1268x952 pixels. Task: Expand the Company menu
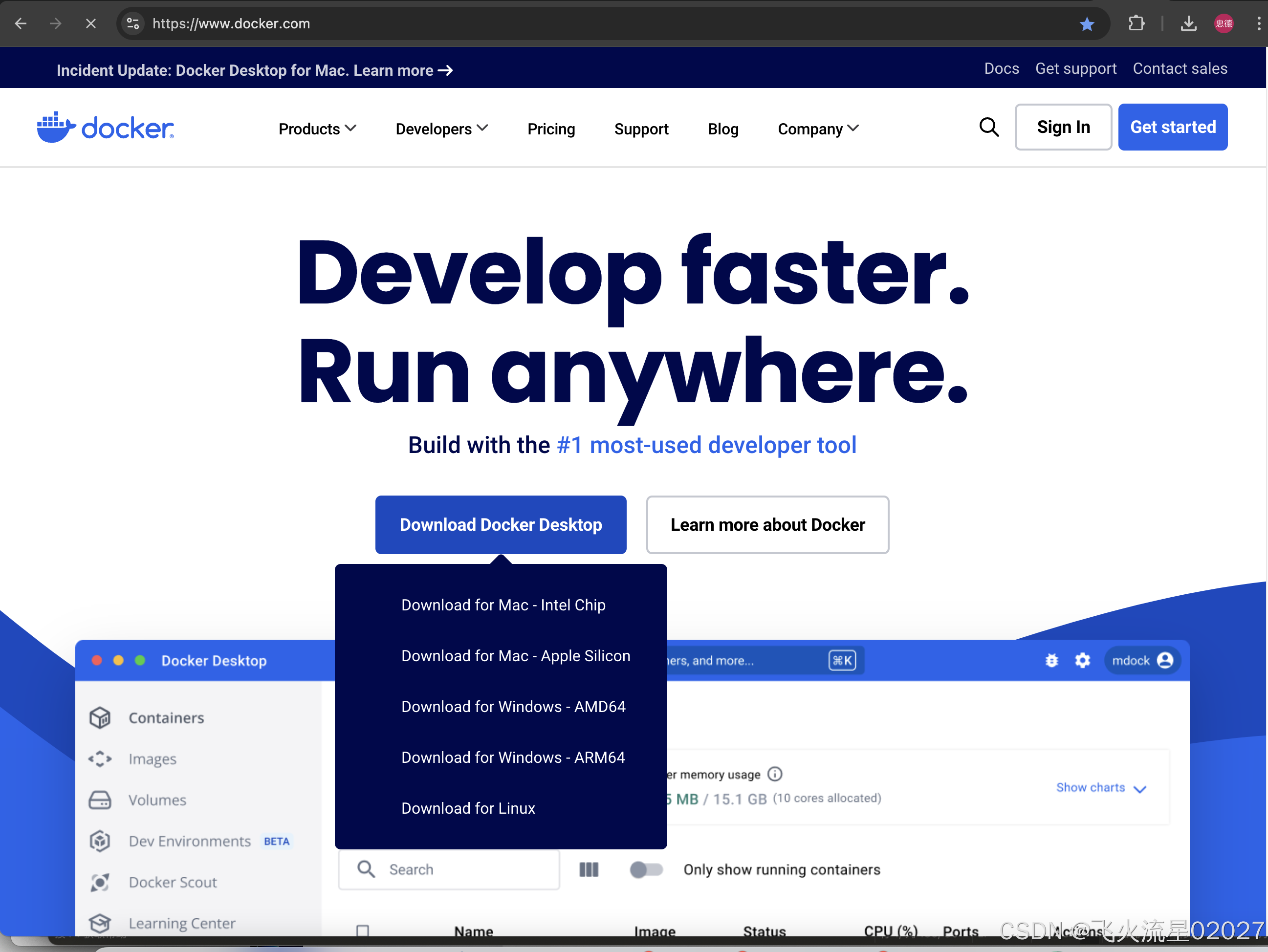coord(818,129)
